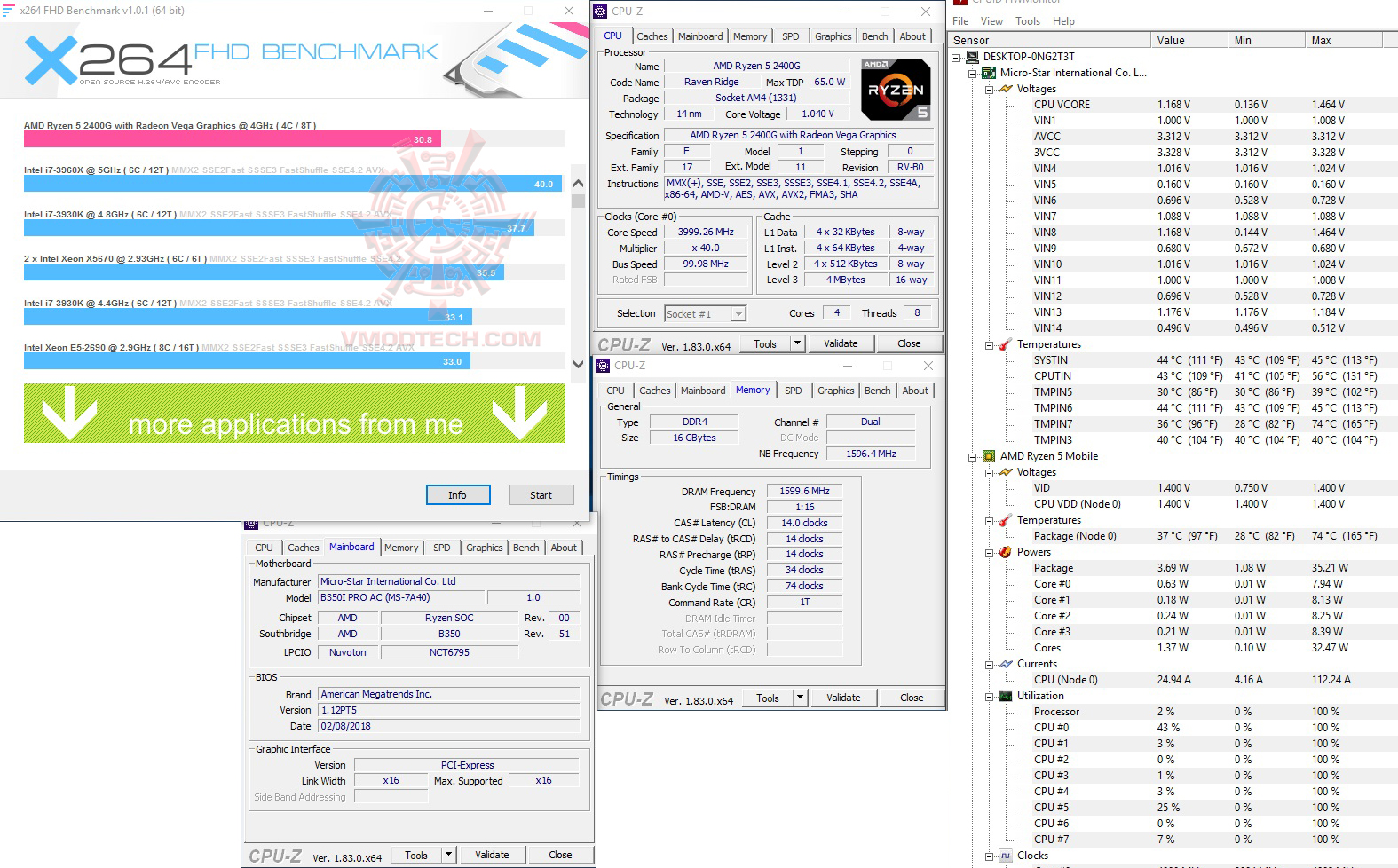Screen dimensions: 1398x868
Task: Open About tab in the CPU-Z Mainboard window
Action: coord(564,548)
